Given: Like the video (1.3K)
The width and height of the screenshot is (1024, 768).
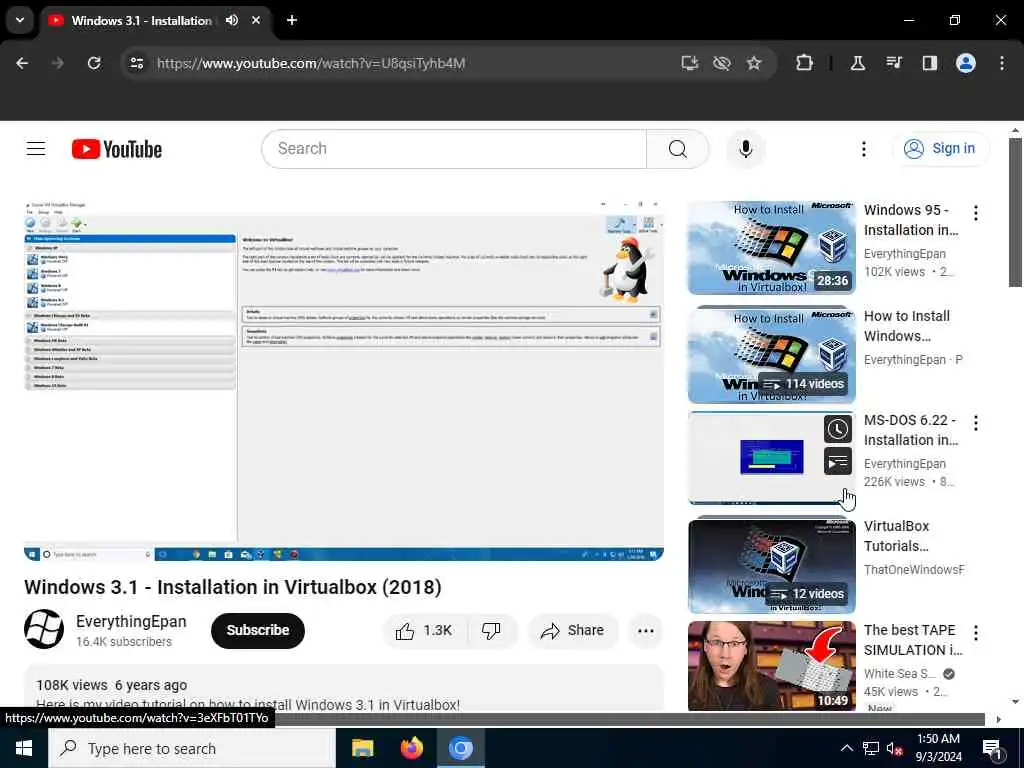Looking at the screenshot, I should 424,630.
